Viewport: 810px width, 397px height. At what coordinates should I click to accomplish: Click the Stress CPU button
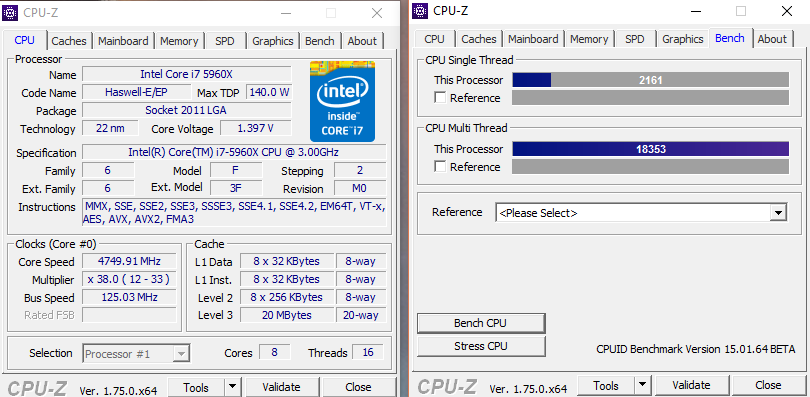481,346
